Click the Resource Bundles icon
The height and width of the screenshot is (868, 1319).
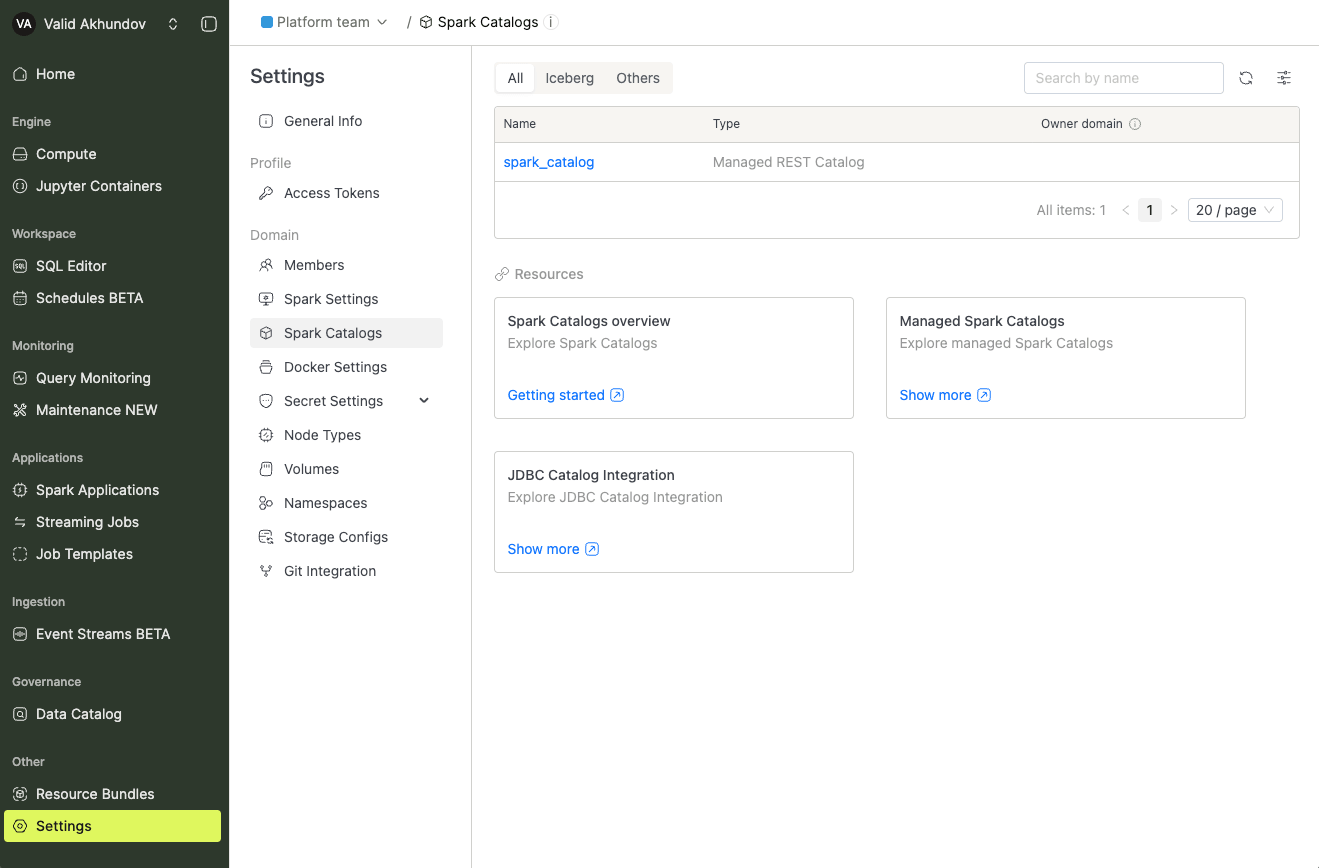[x=20, y=794]
